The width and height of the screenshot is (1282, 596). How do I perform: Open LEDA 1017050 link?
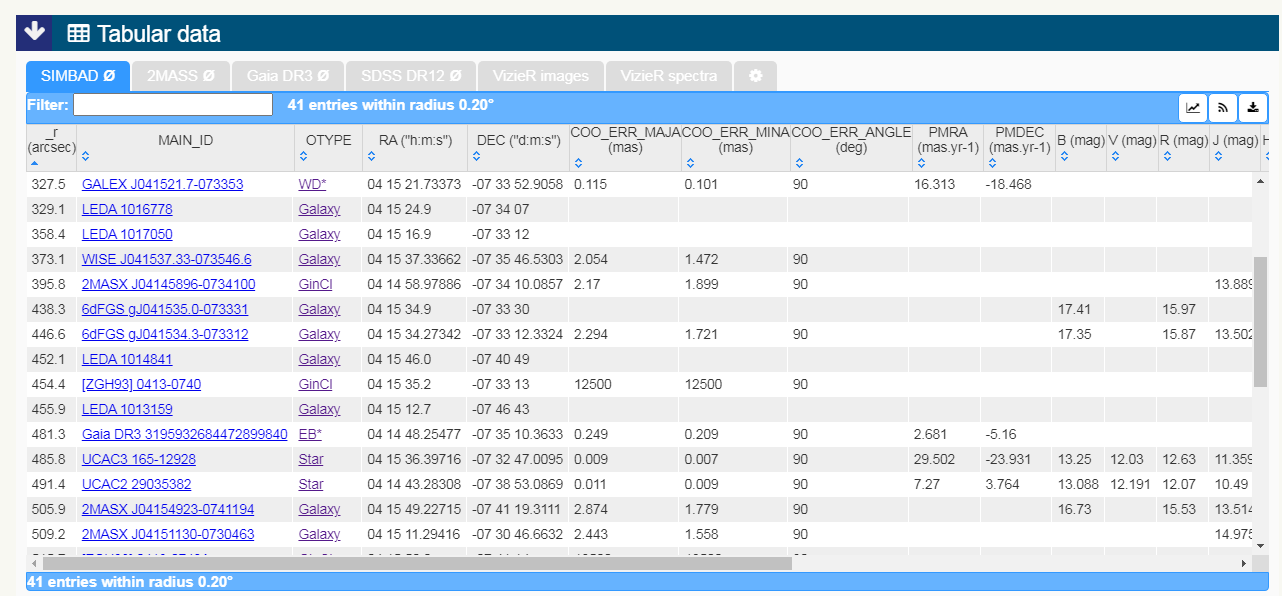point(127,234)
